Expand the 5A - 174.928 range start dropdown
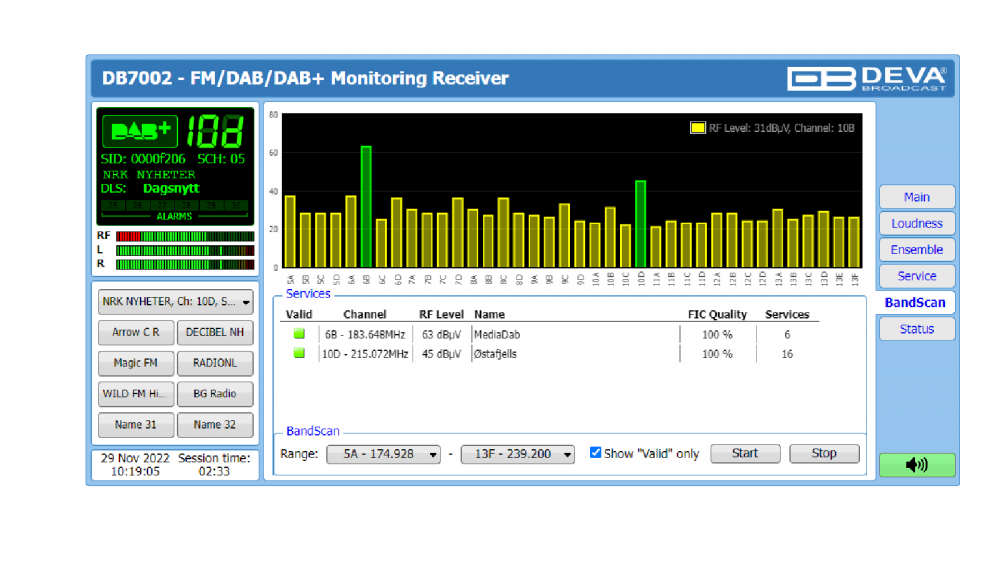Image resolution: width=1000 pixels, height=563 pixels. click(x=383, y=454)
